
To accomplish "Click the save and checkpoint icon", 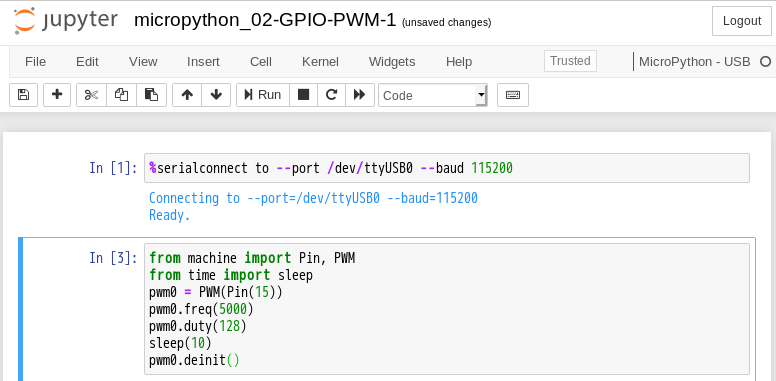I will [x=23, y=95].
